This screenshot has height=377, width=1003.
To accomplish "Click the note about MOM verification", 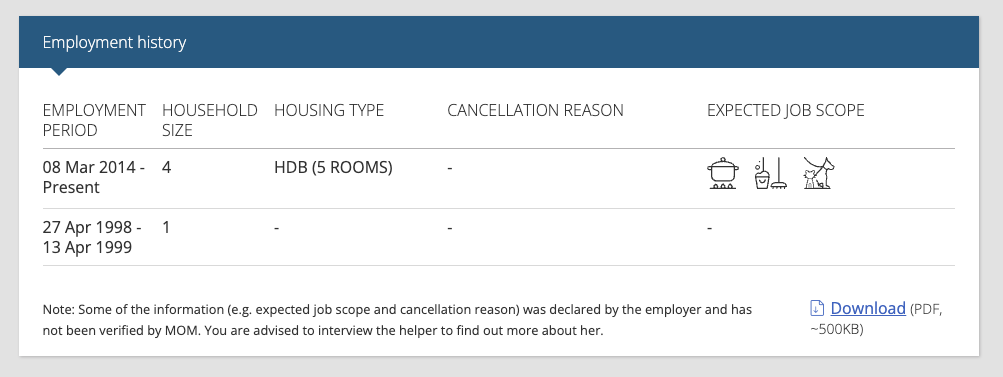I will (397, 321).
